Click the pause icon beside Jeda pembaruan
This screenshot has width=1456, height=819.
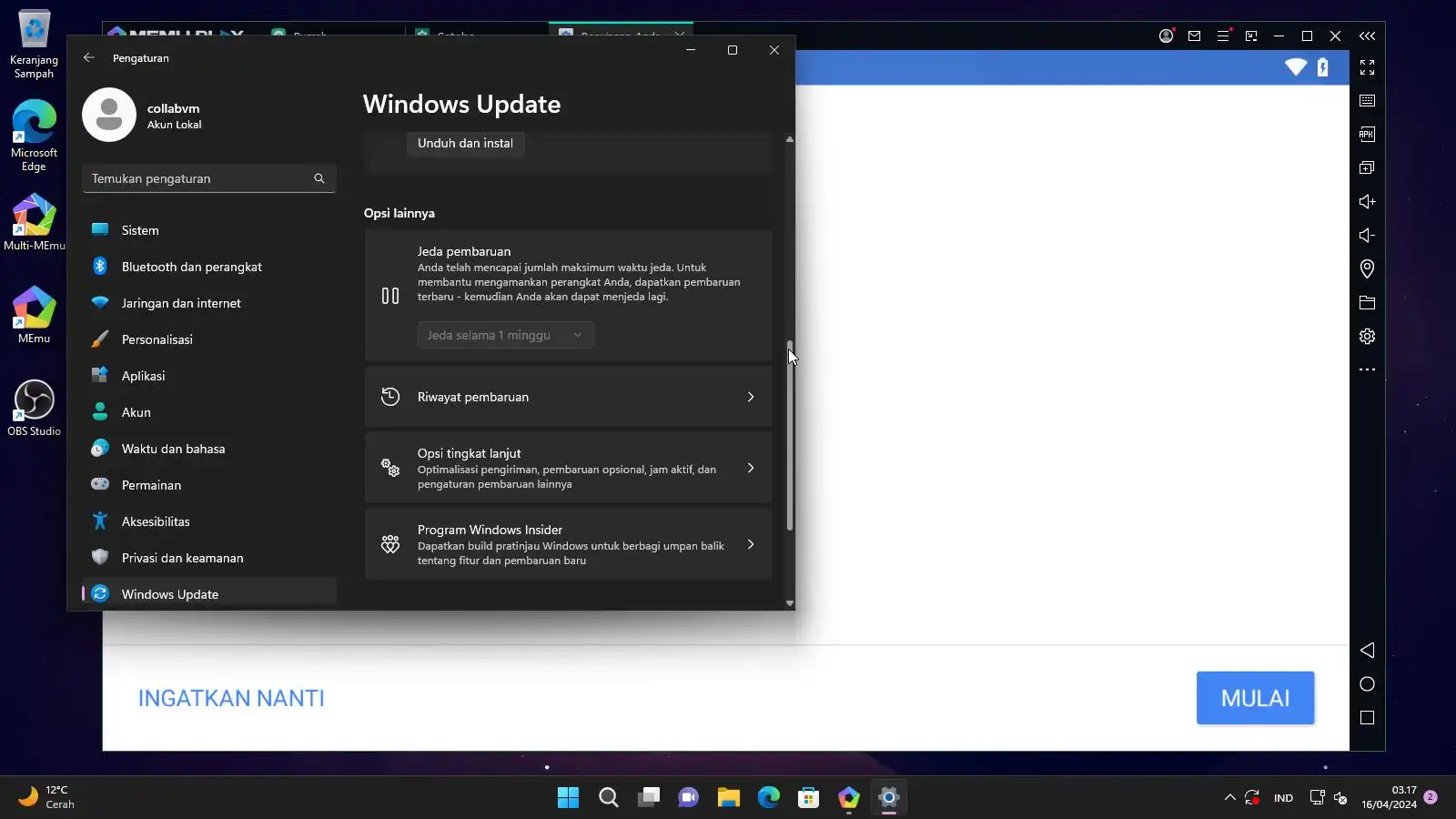pyautogui.click(x=390, y=296)
